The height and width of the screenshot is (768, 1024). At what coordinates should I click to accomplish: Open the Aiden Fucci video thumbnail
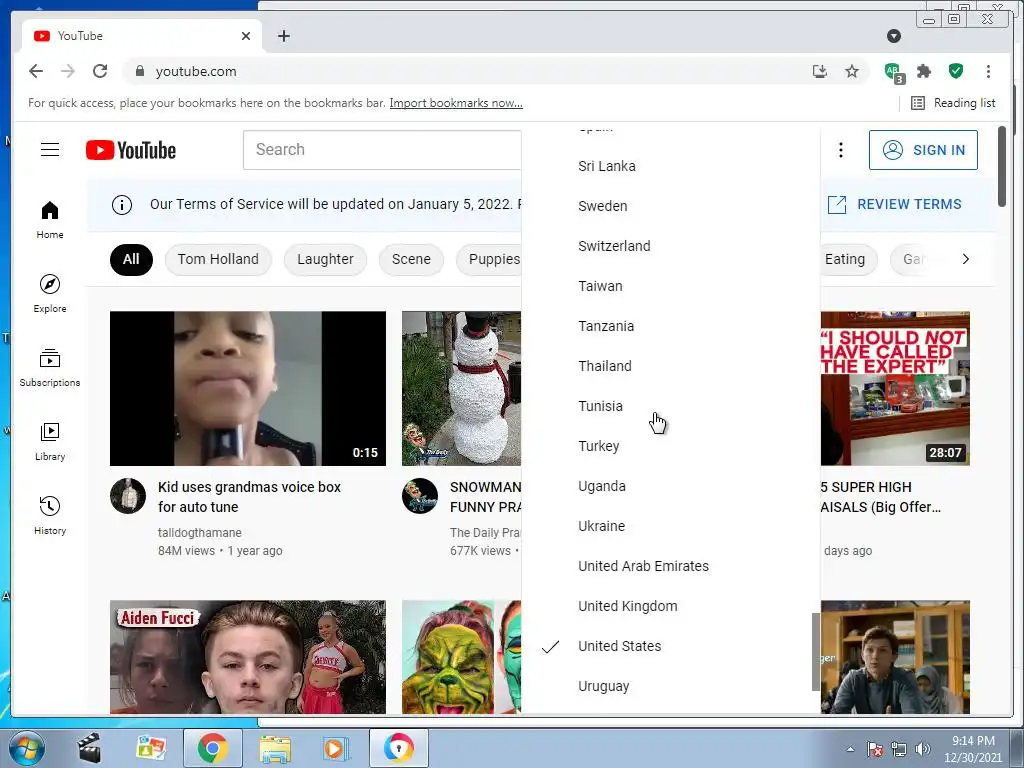coord(248,657)
